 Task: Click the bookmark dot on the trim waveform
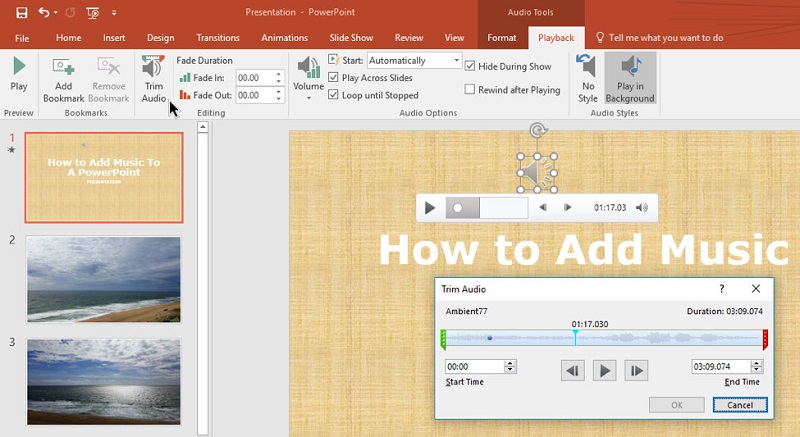[x=490, y=338]
